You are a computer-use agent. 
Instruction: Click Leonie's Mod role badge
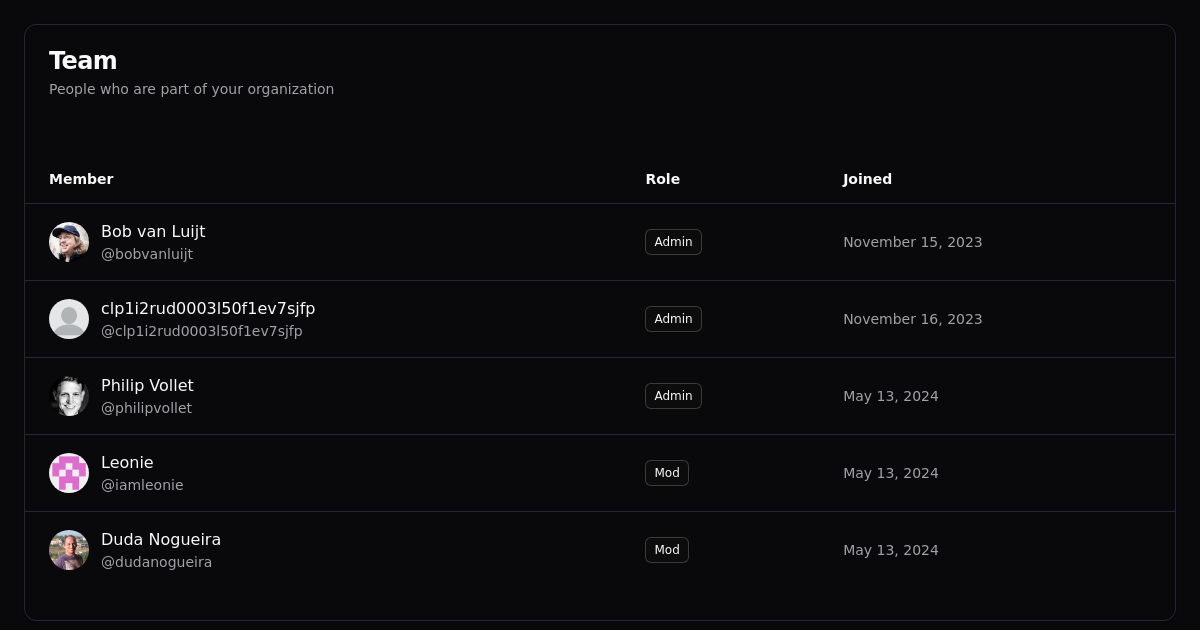(666, 473)
